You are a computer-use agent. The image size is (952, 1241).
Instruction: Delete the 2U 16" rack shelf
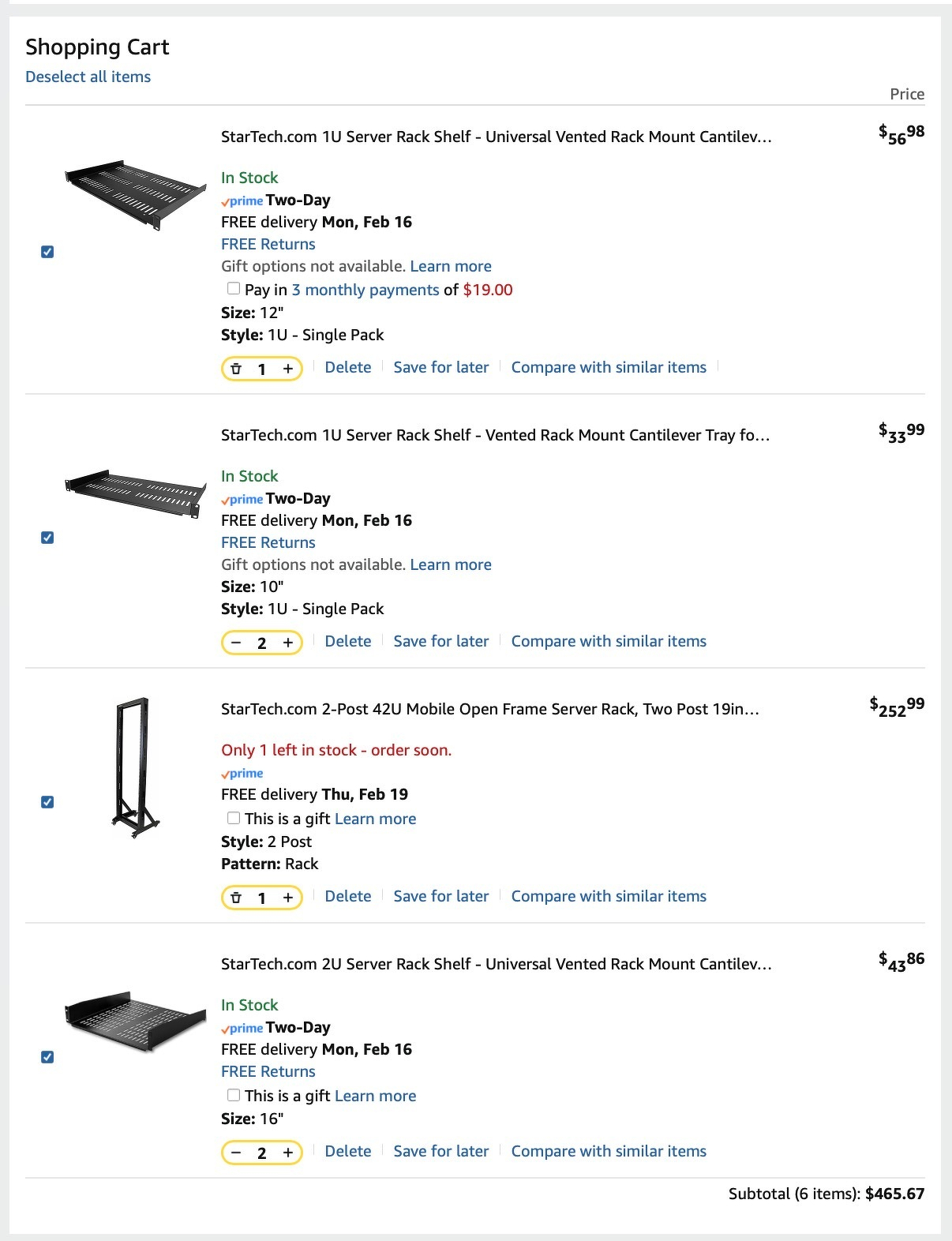(347, 1151)
